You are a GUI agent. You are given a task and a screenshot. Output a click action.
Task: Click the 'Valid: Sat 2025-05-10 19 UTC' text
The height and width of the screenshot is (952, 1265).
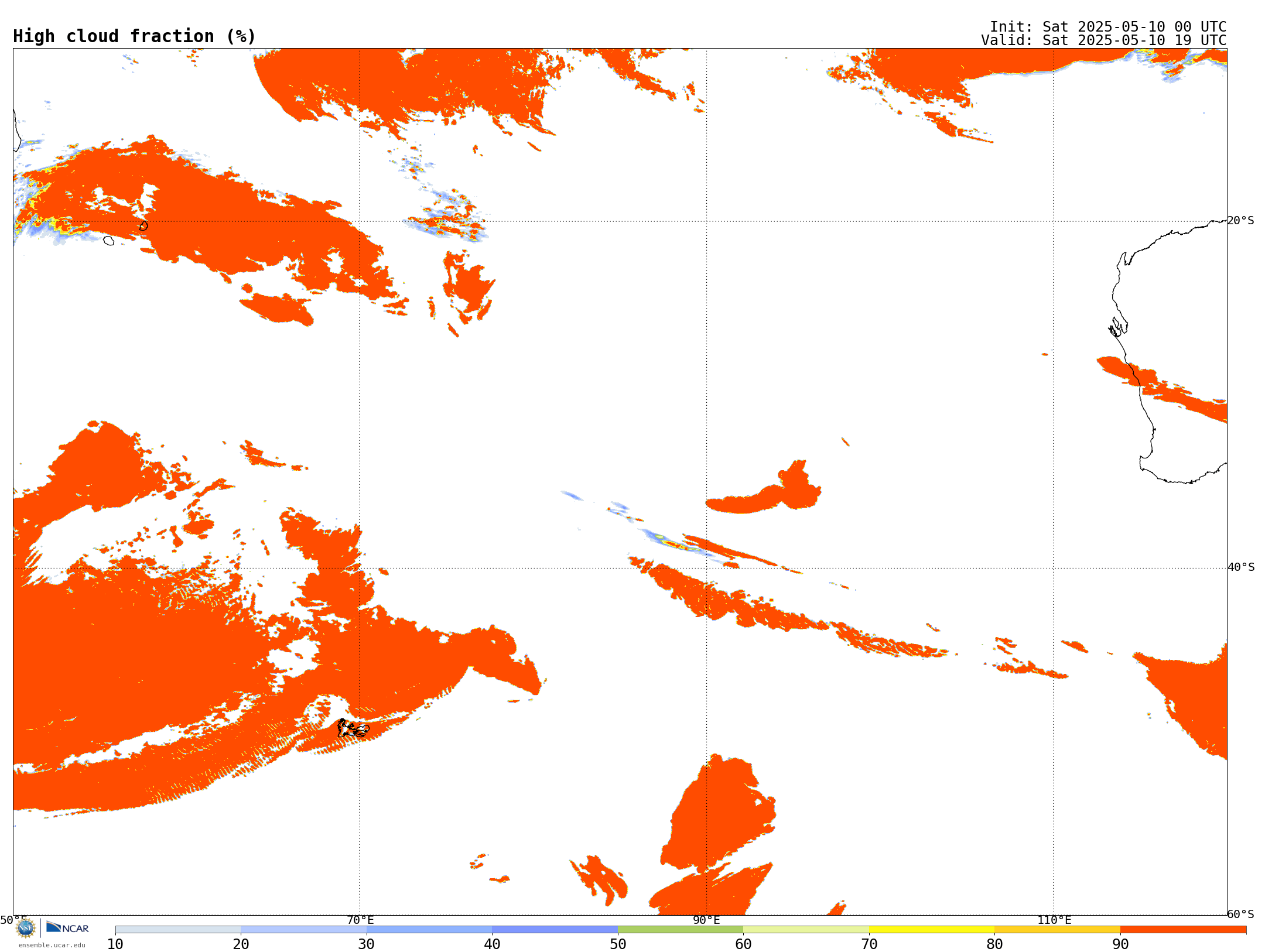click(1104, 40)
